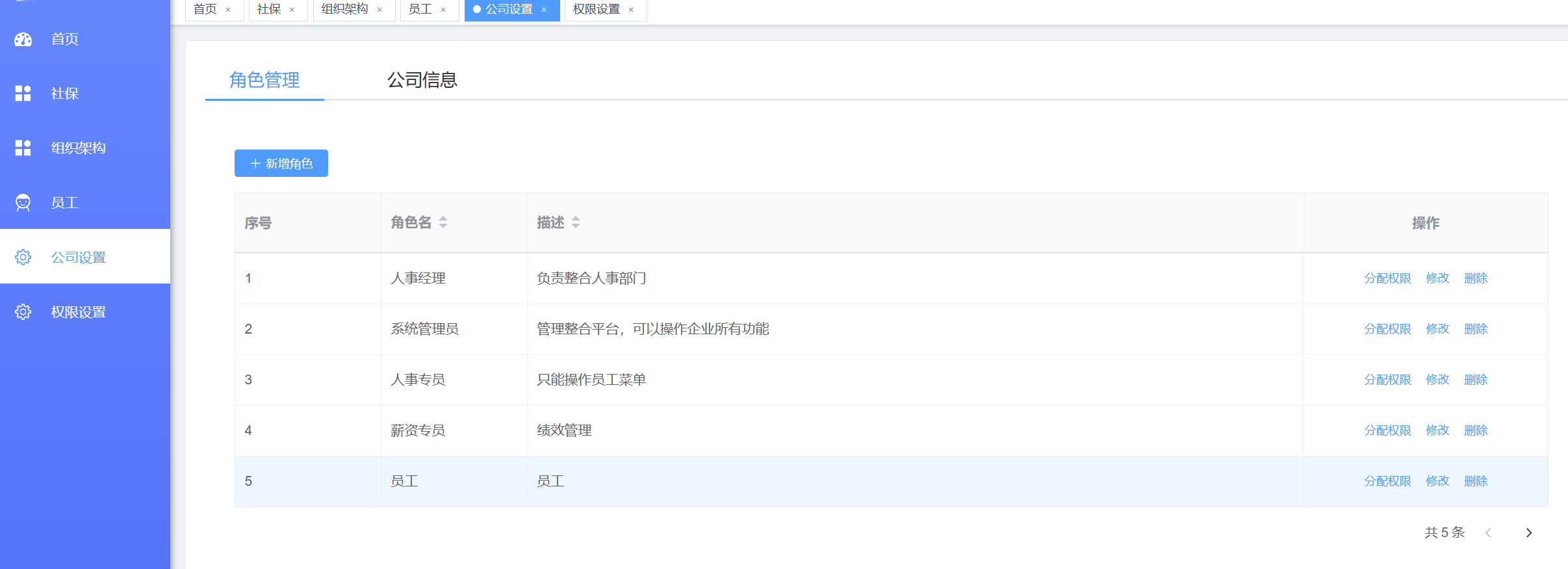1568x569 pixels.
Task: Delete the 人事经理 role
Action: click(x=1476, y=278)
